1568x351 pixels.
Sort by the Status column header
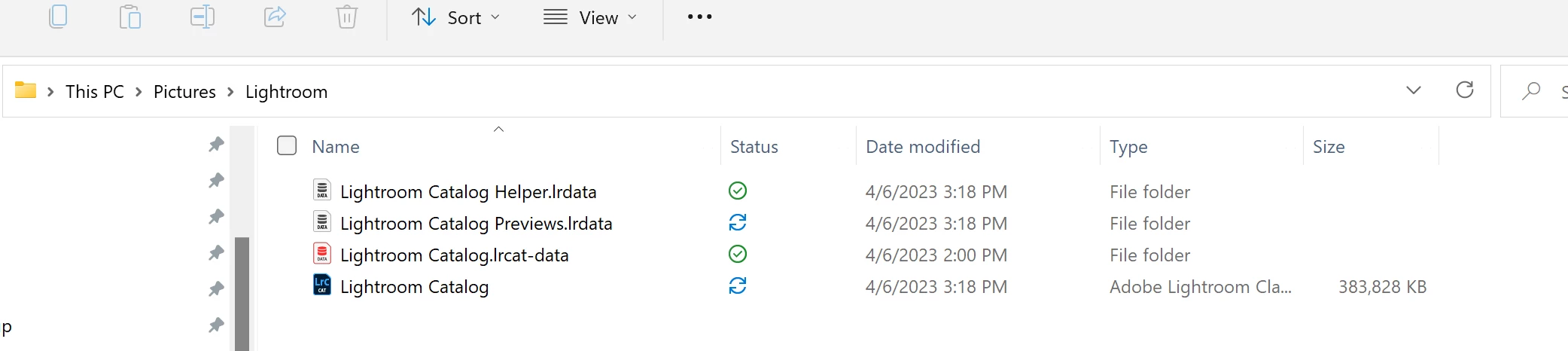pyautogui.click(x=754, y=147)
